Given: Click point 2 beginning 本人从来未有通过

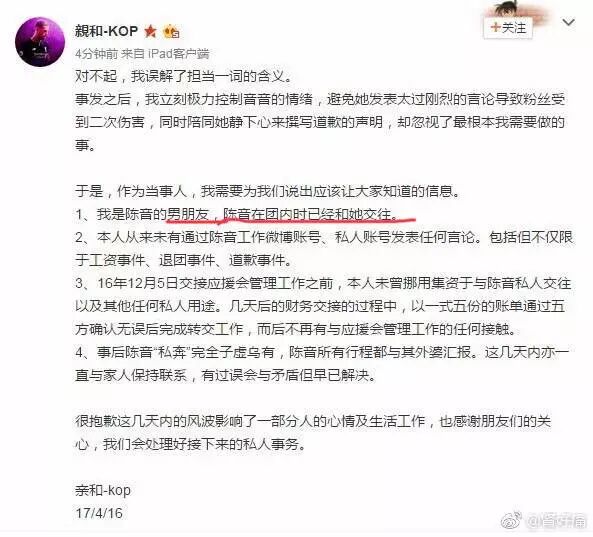Looking at the screenshot, I should [x=324, y=249].
